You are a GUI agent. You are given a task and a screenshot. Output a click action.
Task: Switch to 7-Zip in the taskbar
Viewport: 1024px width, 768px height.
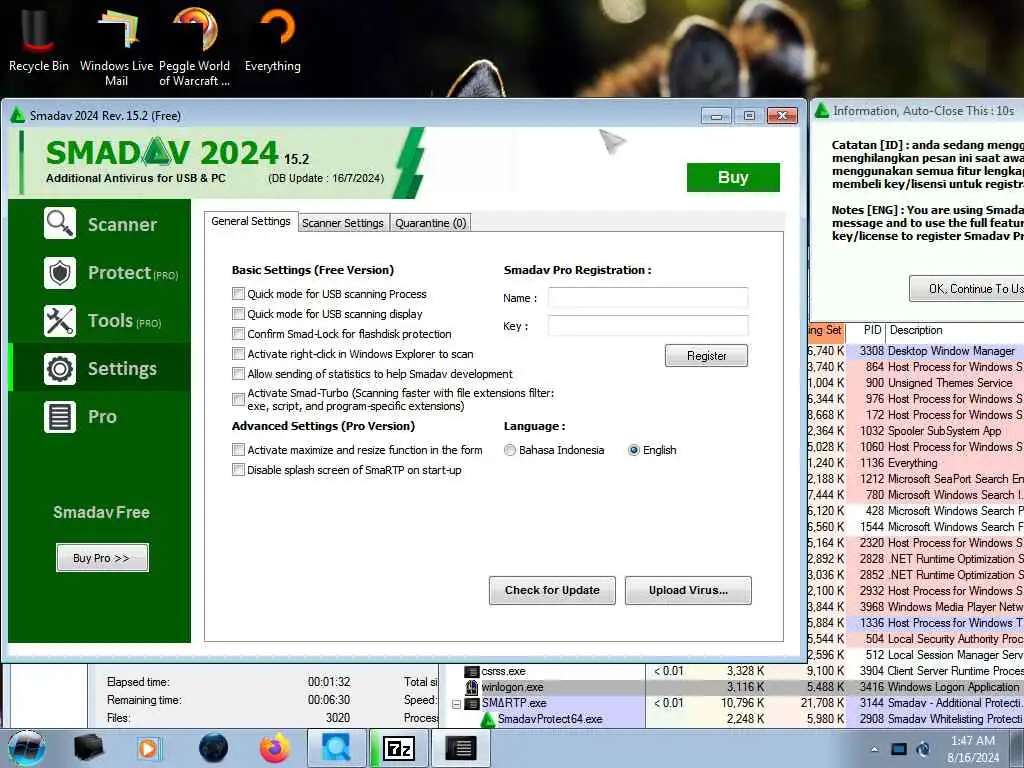coord(399,748)
